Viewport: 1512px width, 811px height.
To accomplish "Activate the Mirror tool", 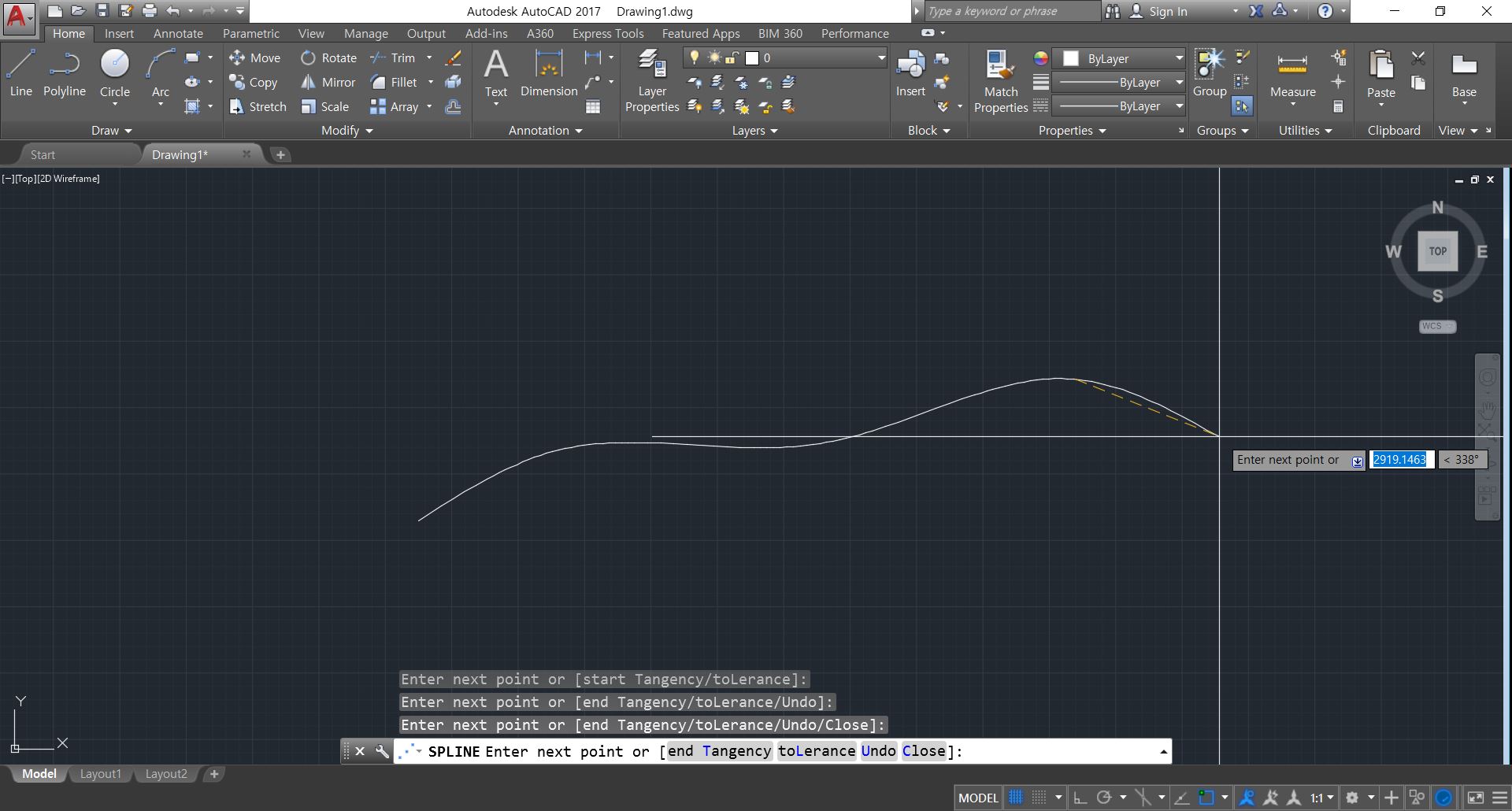I will pos(328,82).
